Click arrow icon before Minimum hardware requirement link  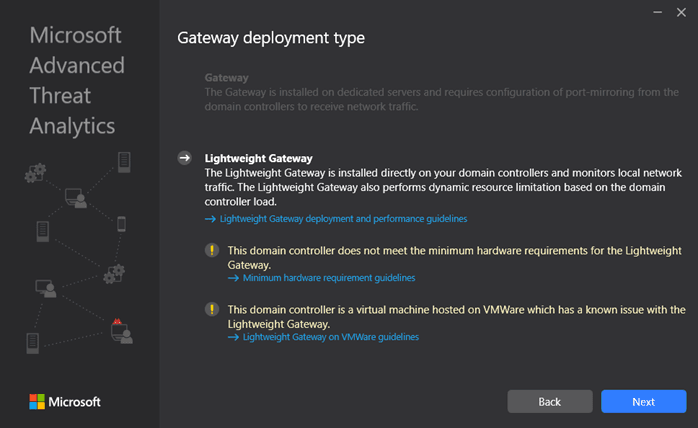click(x=233, y=278)
